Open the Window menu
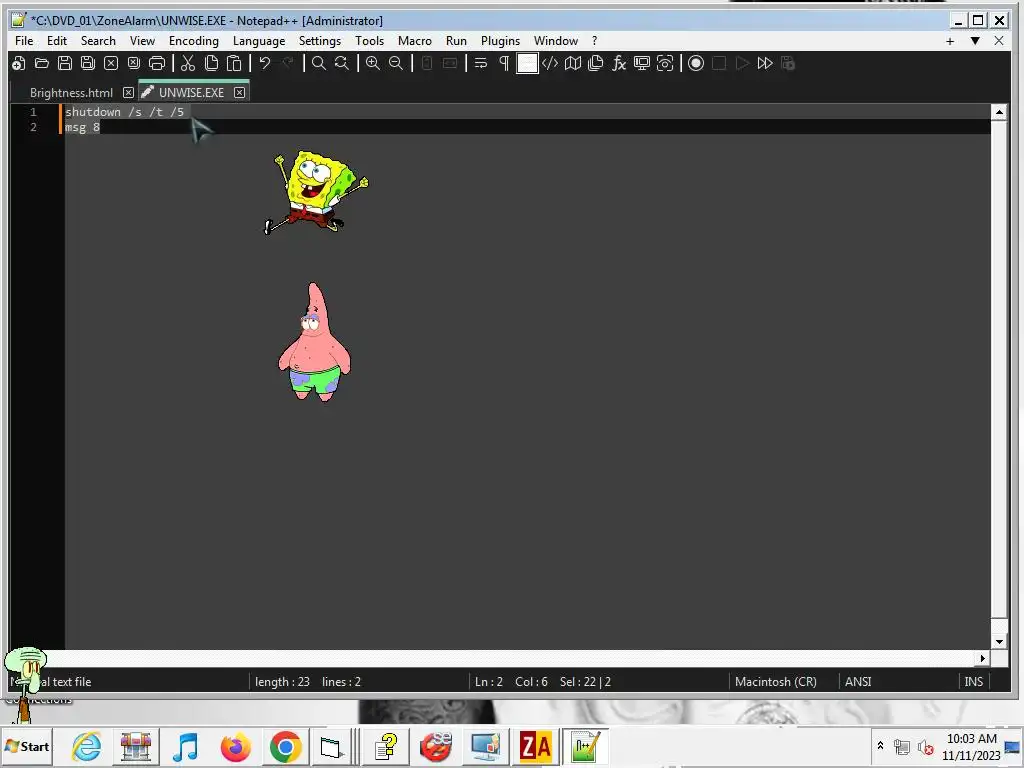Screen dimensions: 1024x768 pos(556,40)
